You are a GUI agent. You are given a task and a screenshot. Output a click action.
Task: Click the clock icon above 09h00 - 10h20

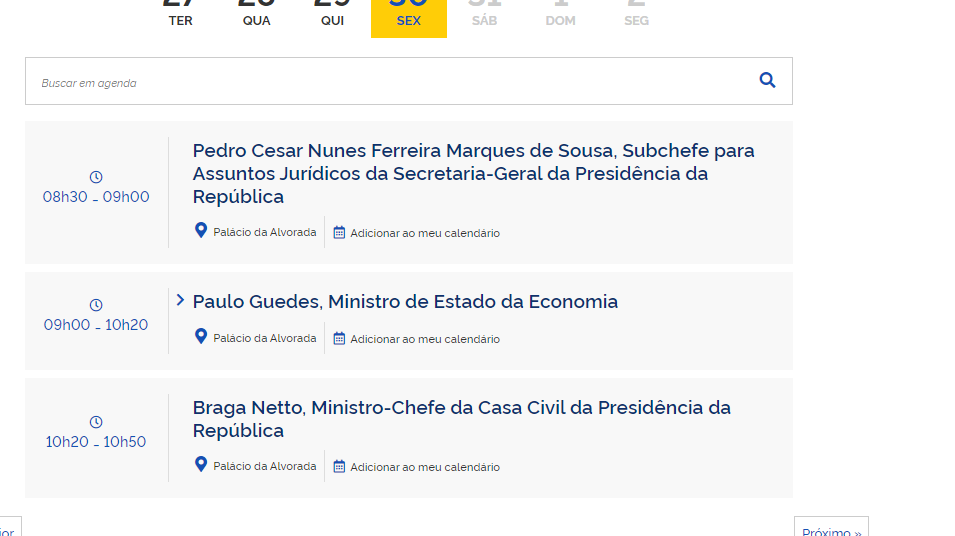pos(96,305)
